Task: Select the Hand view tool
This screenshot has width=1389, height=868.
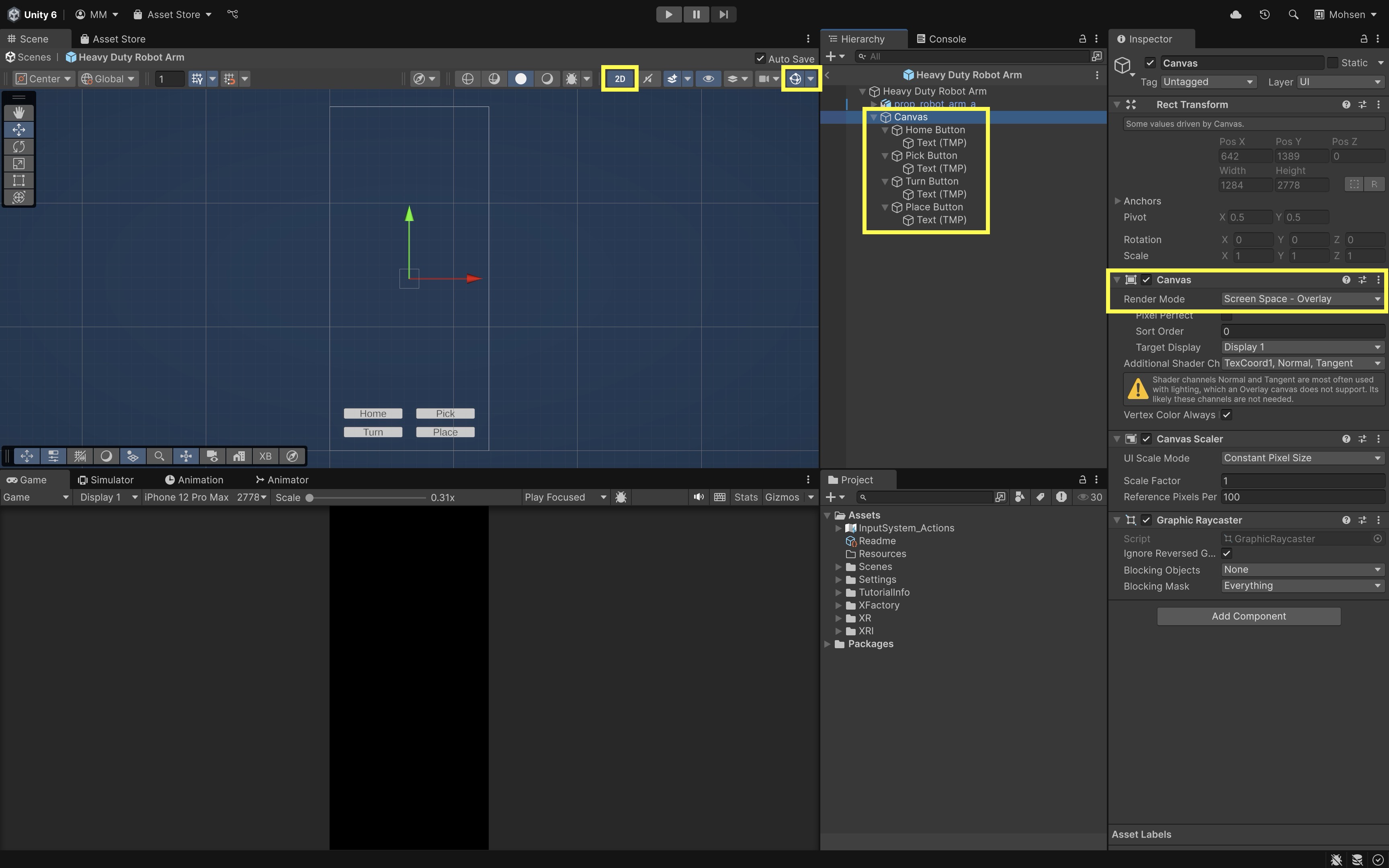Action: pyautogui.click(x=18, y=113)
